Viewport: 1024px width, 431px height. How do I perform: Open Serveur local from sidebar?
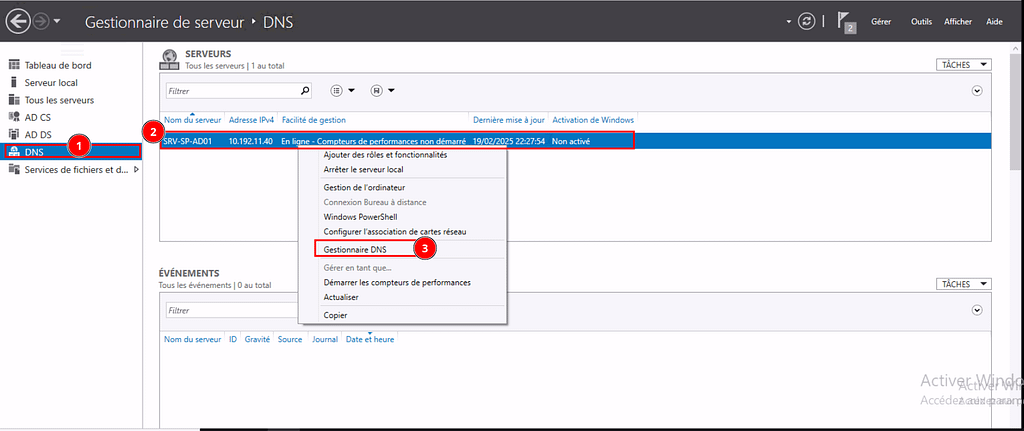click(x=51, y=82)
